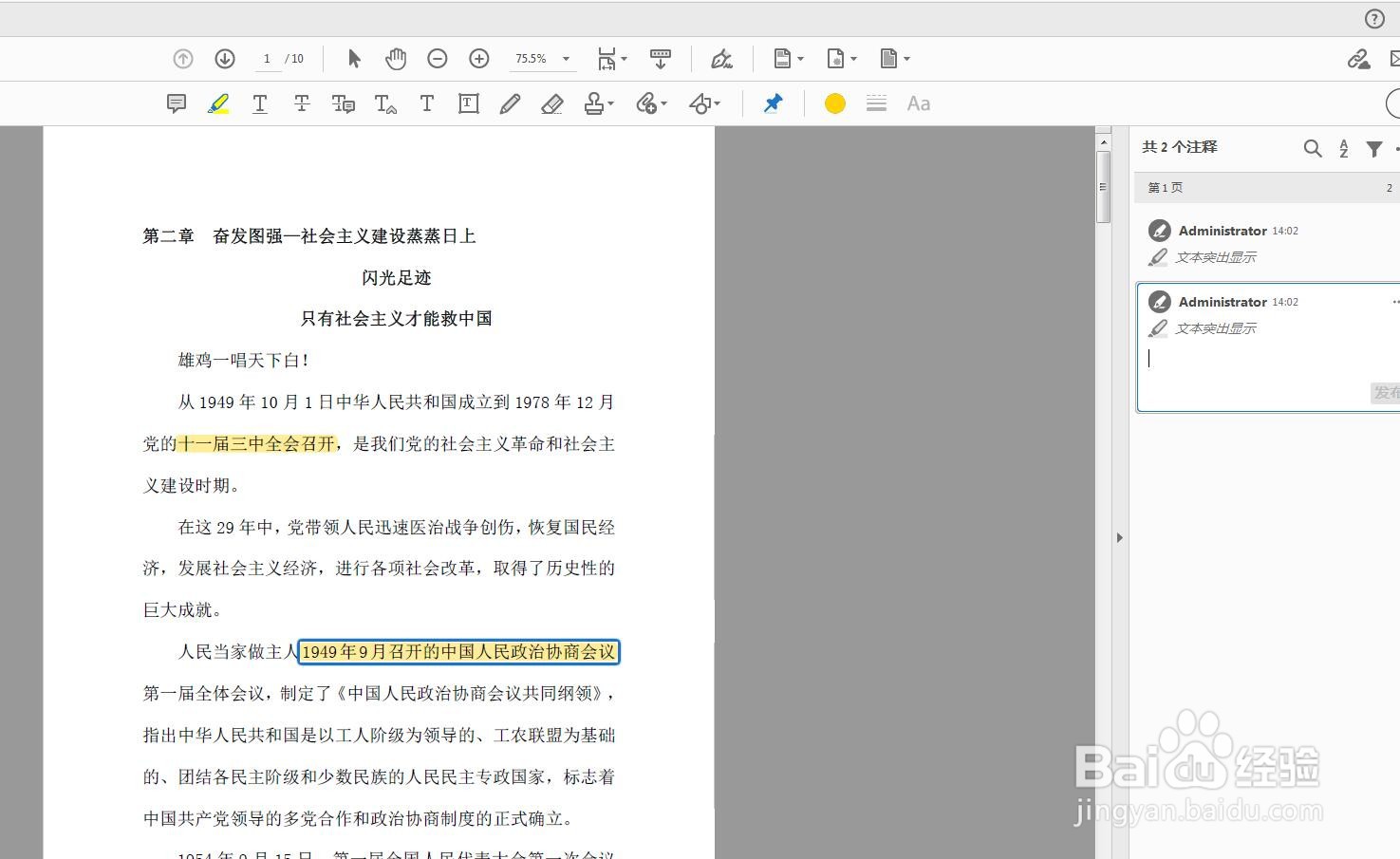Select the arrow selection tool
The width and height of the screenshot is (1400, 859).
pyautogui.click(x=354, y=59)
